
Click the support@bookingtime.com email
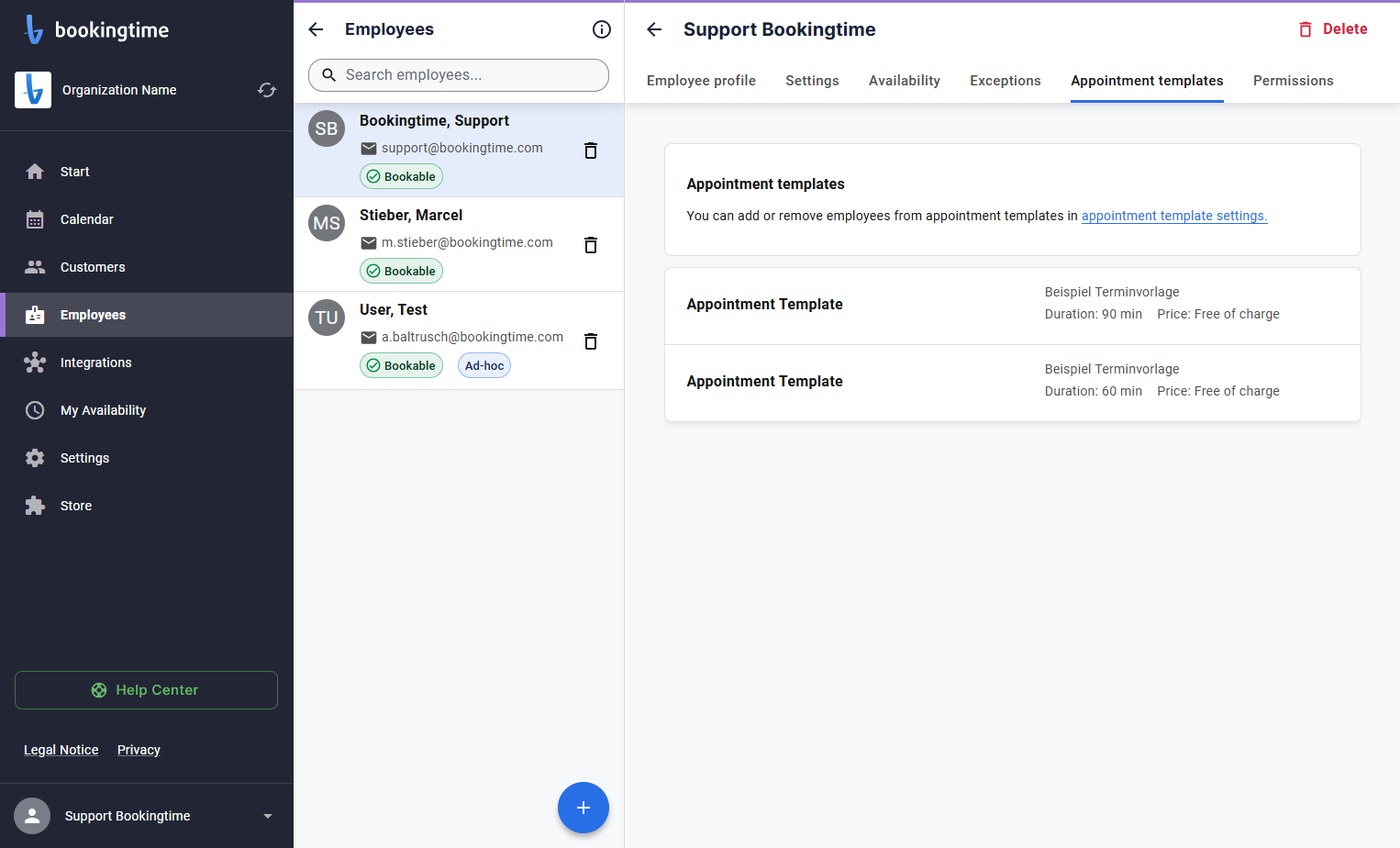(462, 148)
